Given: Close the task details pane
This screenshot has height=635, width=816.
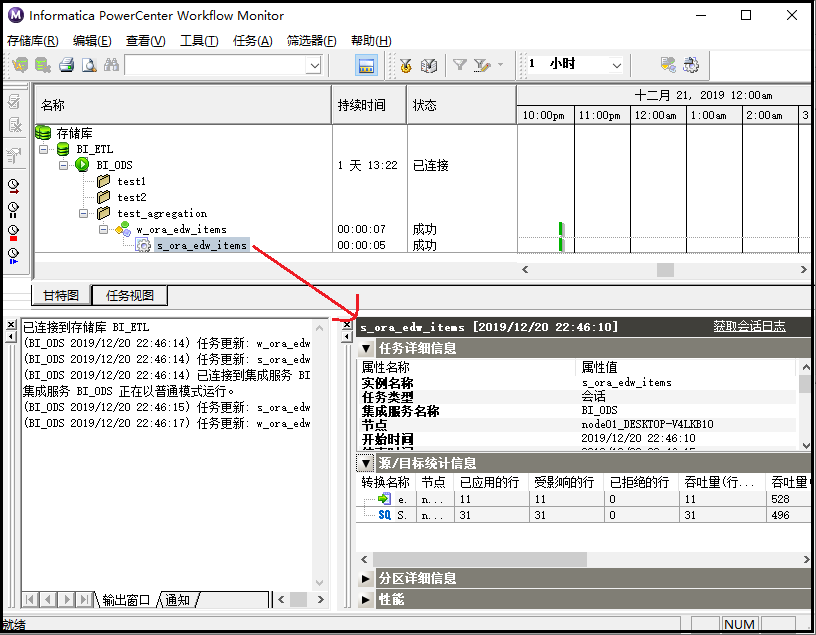Looking at the screenshot, I should tap(347, 325).
